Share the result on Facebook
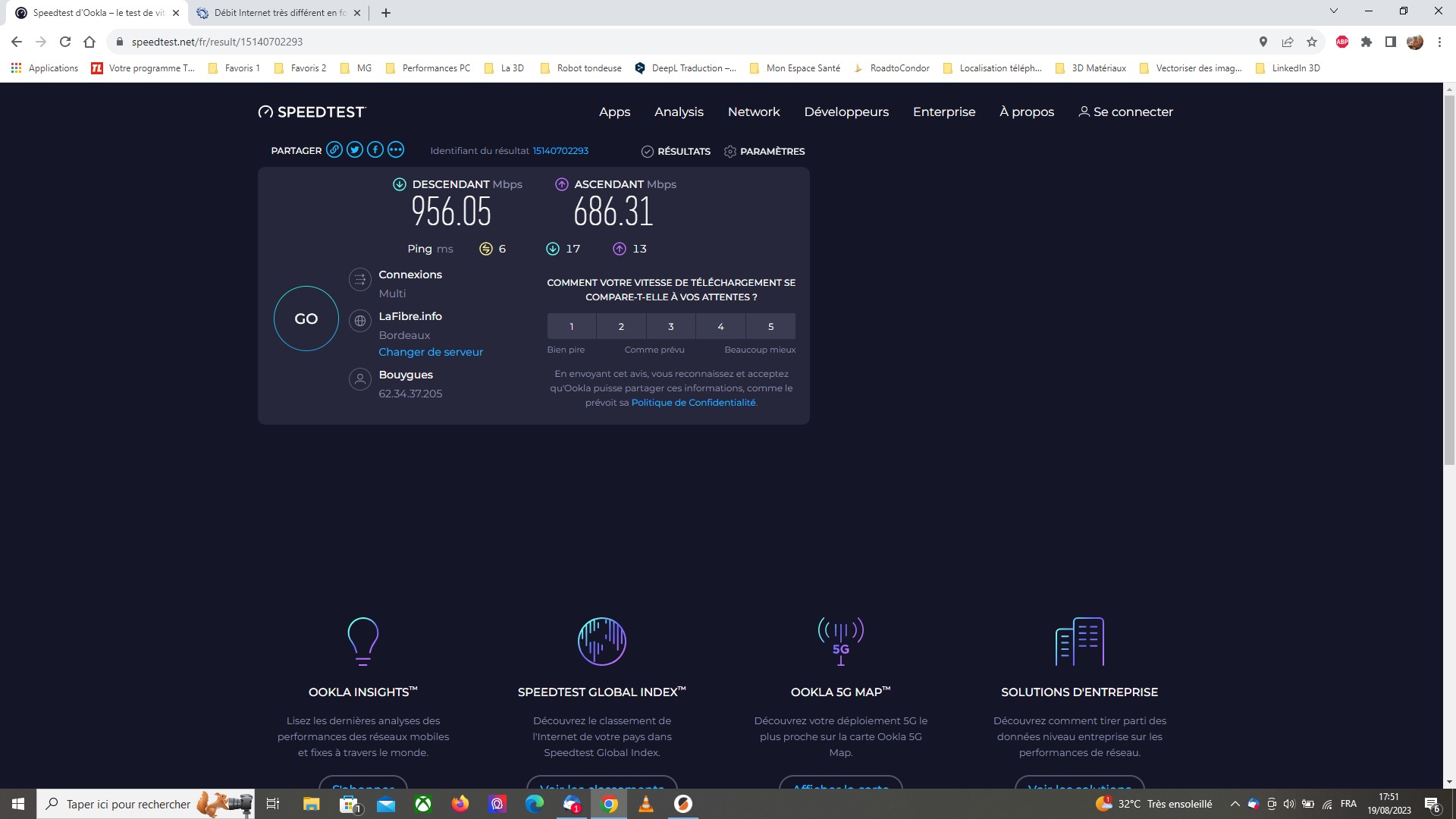 pyautogui.click(x=375, y=150)
